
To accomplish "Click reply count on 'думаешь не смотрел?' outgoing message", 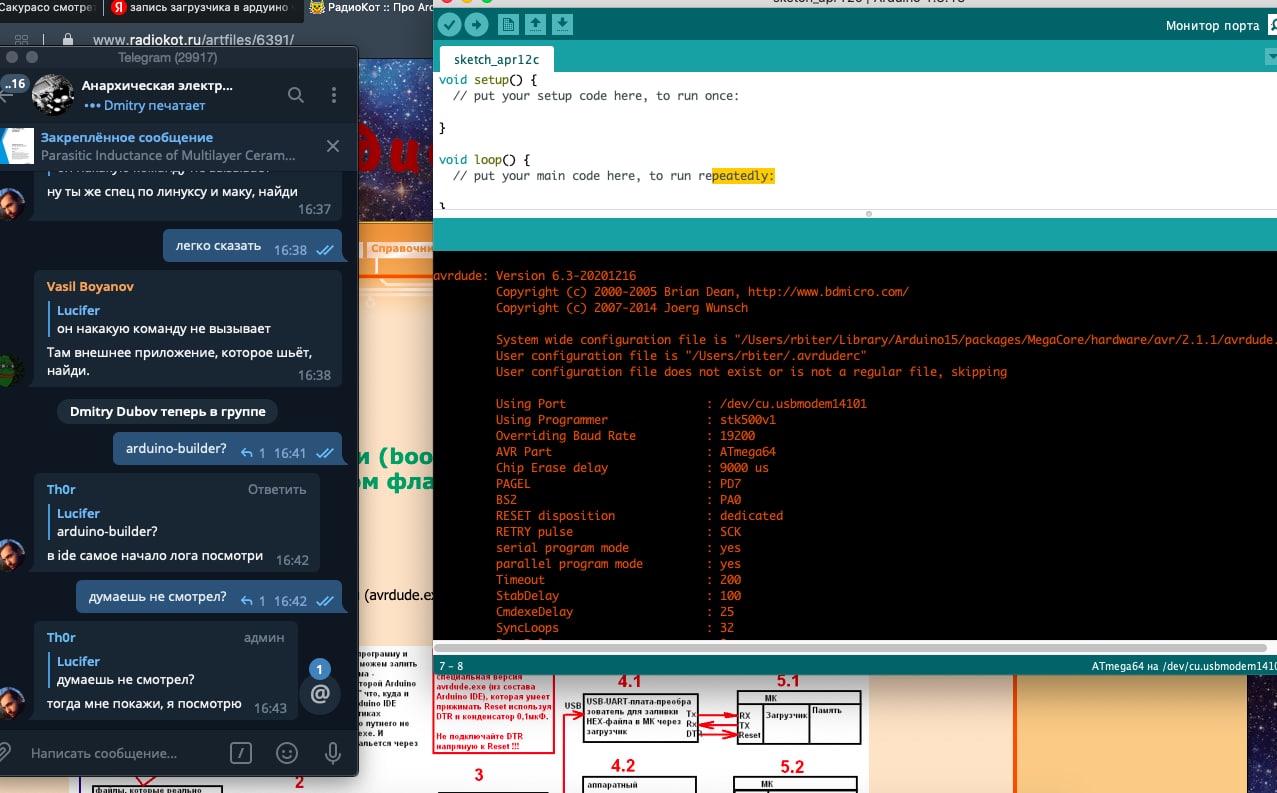I will [252, 601].
